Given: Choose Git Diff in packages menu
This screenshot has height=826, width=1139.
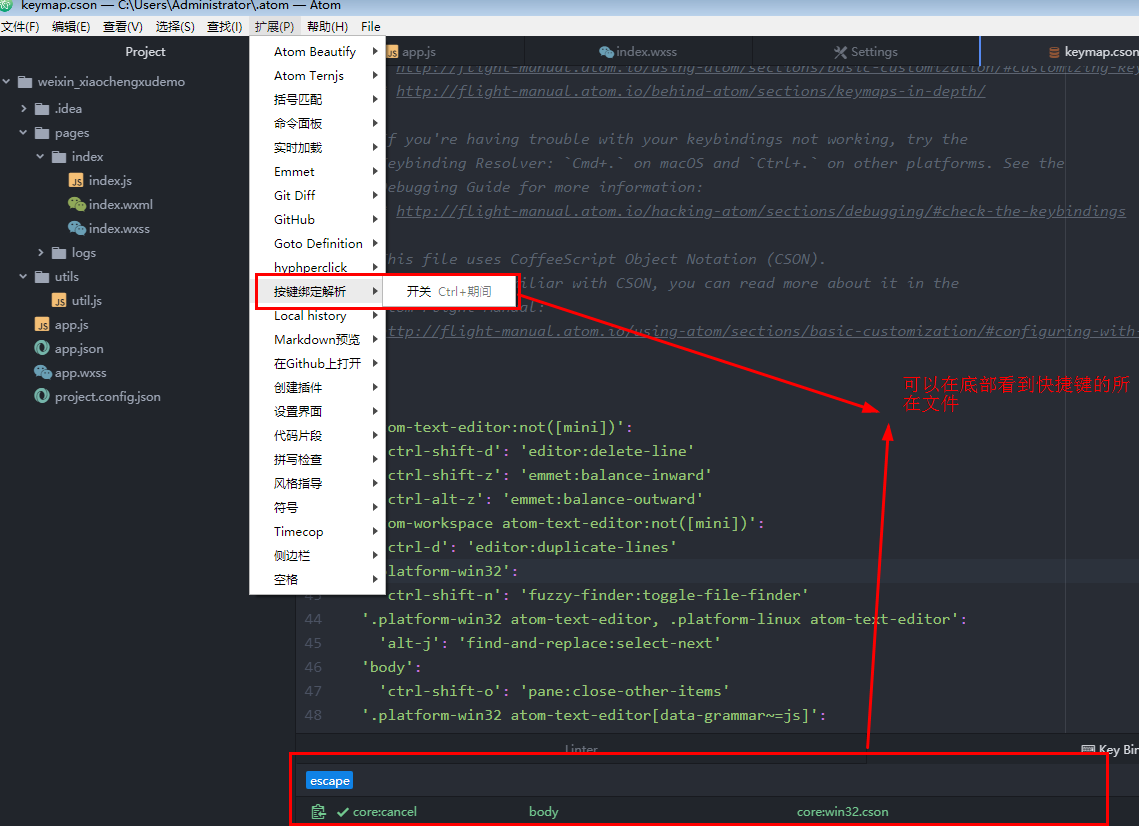Looking at the screenshot, I should coord(317,195).
